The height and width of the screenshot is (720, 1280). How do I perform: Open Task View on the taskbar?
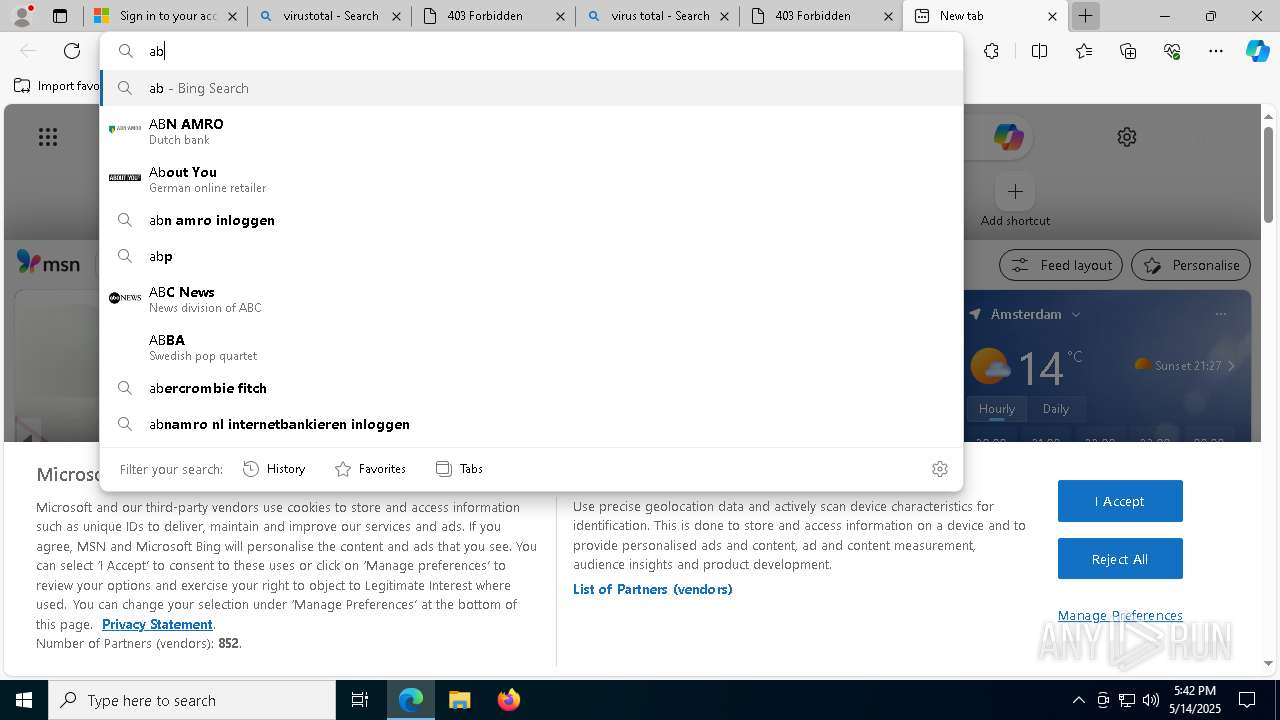point(360,700)
